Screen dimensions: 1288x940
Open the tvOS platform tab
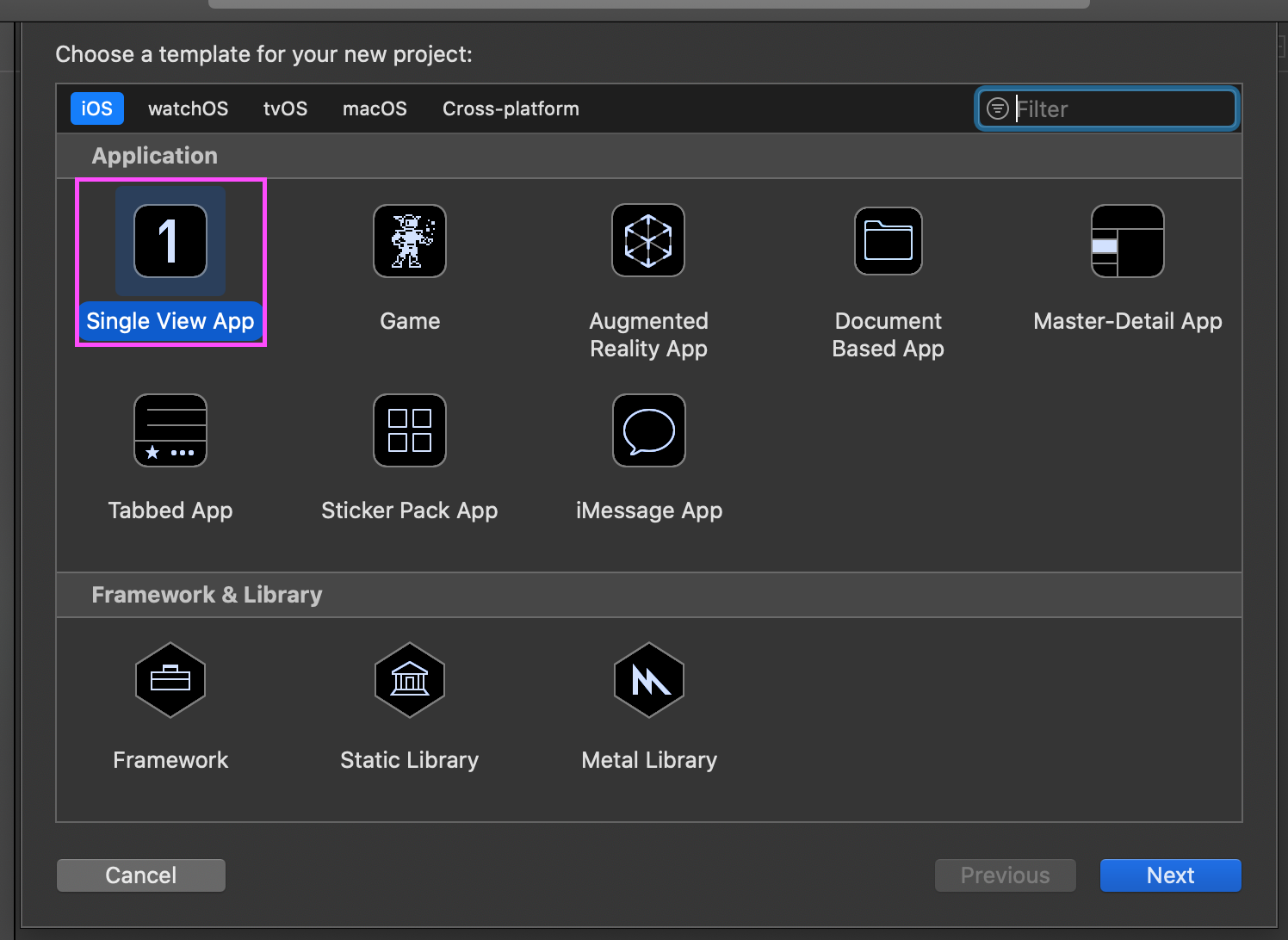click(285, 108)
